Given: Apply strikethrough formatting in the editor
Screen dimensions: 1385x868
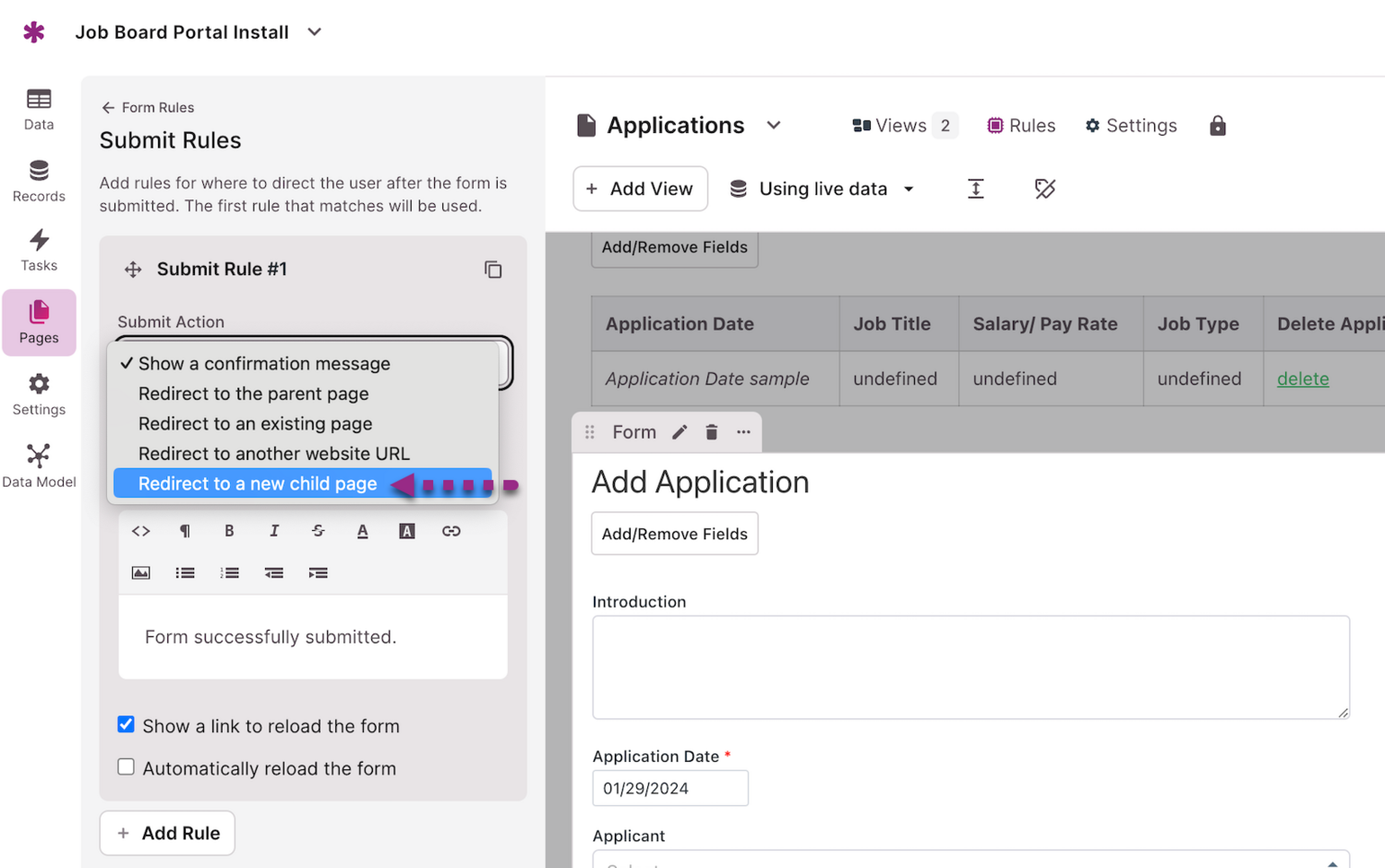Looking at the screenshot, I should coord(318,531).
